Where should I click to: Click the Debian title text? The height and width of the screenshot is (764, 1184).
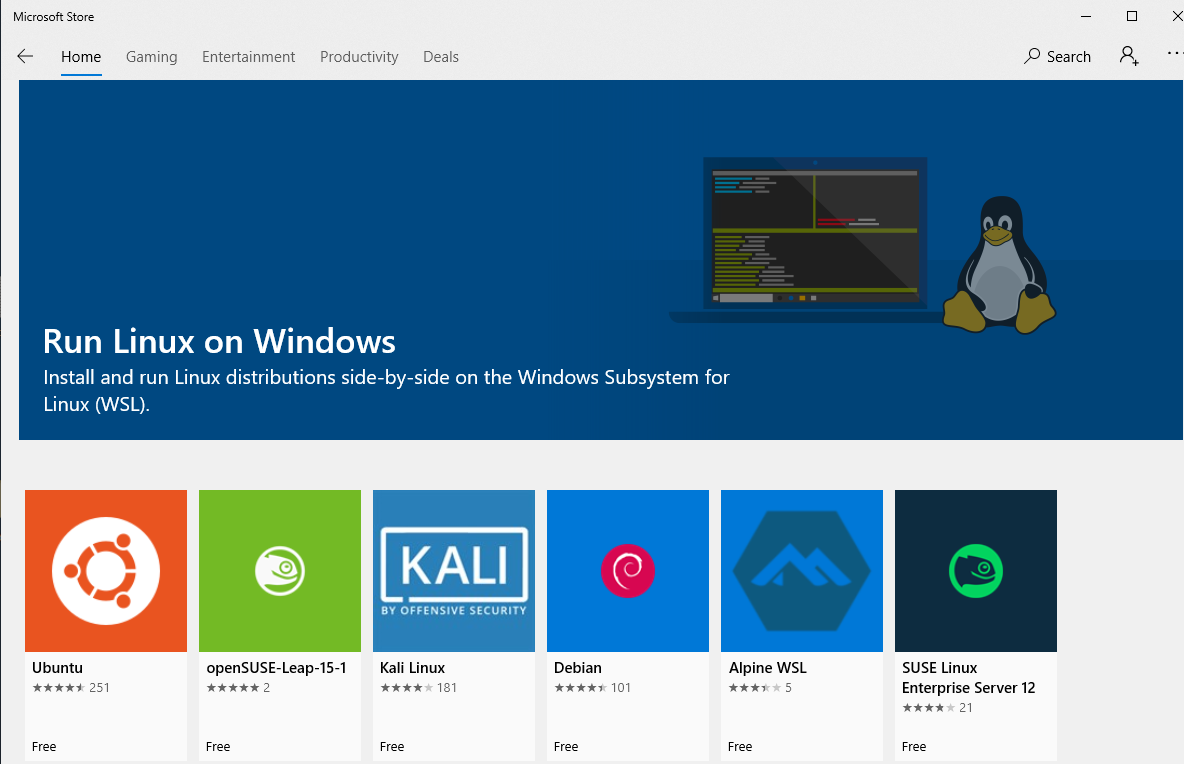click(578, 668)
